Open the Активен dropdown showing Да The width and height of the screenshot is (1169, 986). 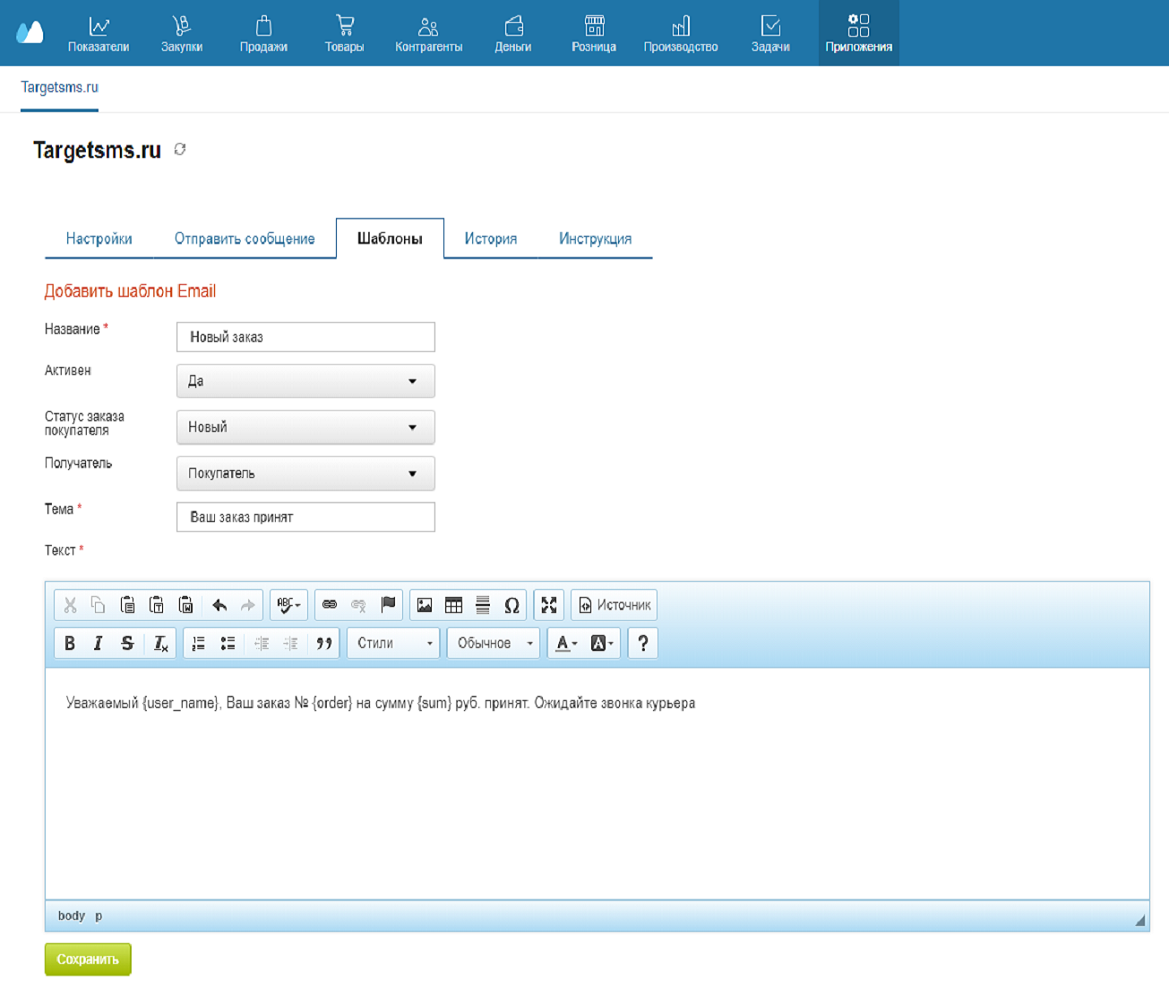pyautogui.click(x=306, y=381)
